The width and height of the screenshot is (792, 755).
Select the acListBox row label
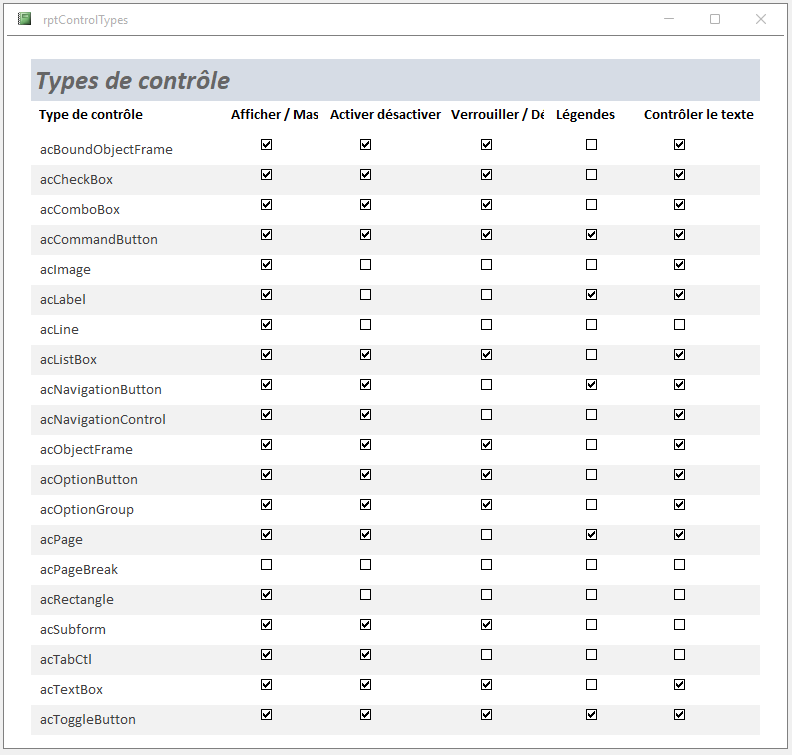[x=68, y=360]
